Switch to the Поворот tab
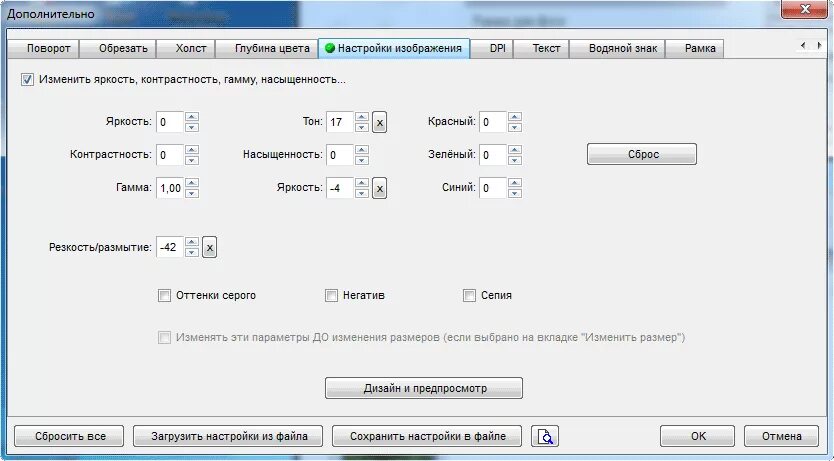Screen dimensions: 834x461 (x=44, y=48)
